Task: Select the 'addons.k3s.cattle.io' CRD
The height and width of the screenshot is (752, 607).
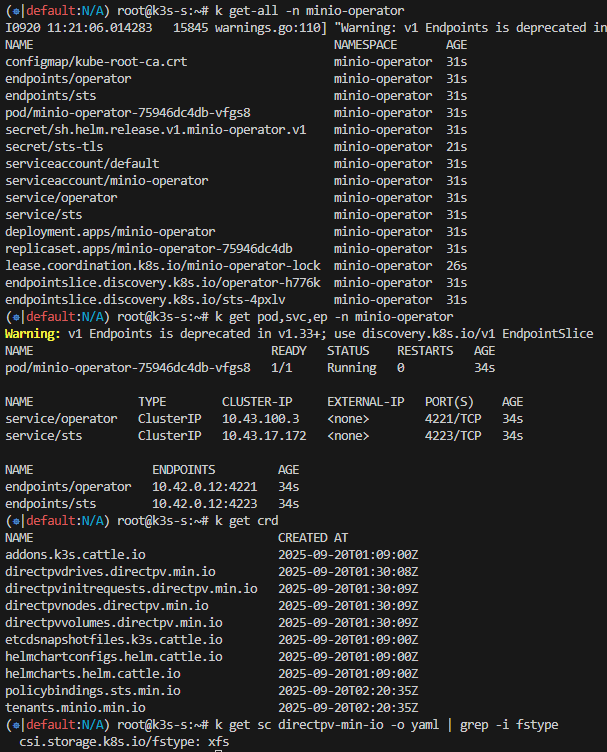Action: [x=75, y=555]
